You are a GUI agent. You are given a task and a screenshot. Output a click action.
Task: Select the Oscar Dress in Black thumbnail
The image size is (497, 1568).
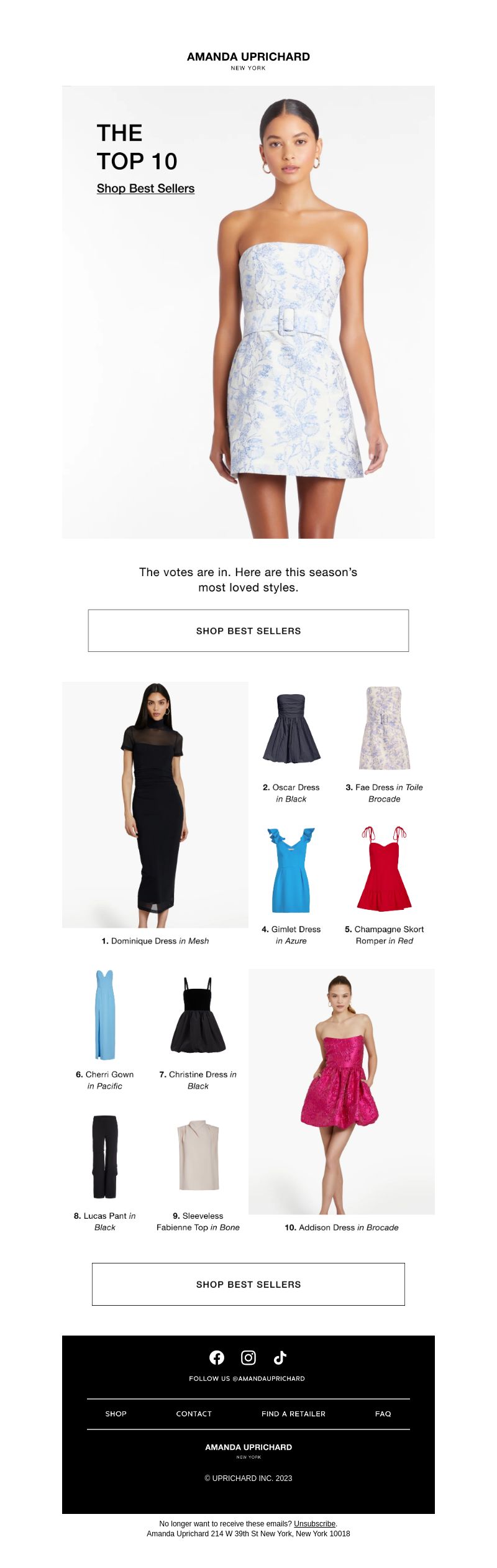click(x=291, y=728)
